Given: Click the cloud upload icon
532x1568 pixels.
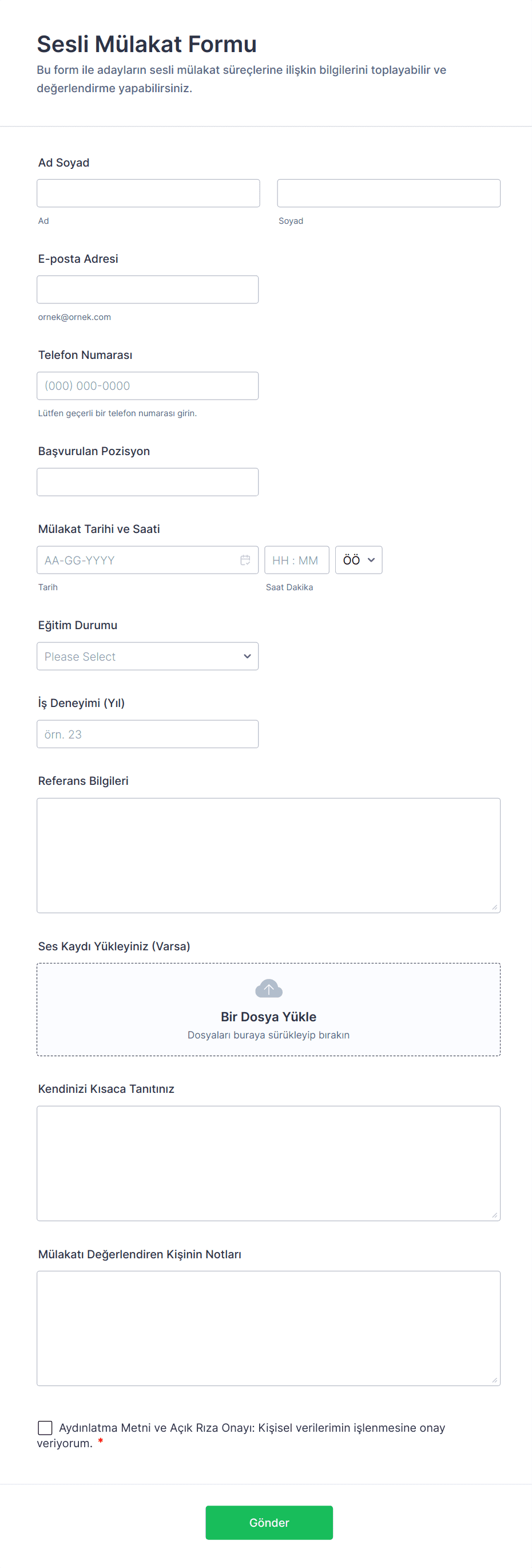Looking at the screenshot, I should tap(269, 989).
